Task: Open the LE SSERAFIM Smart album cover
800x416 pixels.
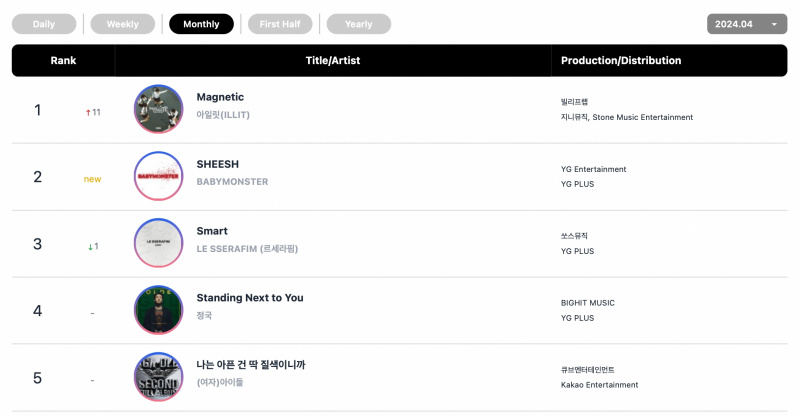Action: [x=158, y=243]
